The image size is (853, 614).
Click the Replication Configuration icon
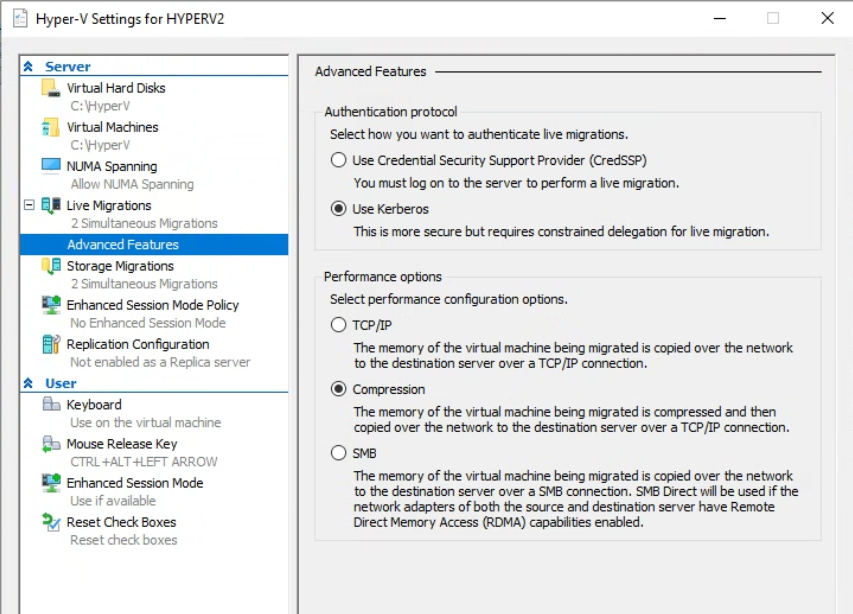tap(51, 344)
